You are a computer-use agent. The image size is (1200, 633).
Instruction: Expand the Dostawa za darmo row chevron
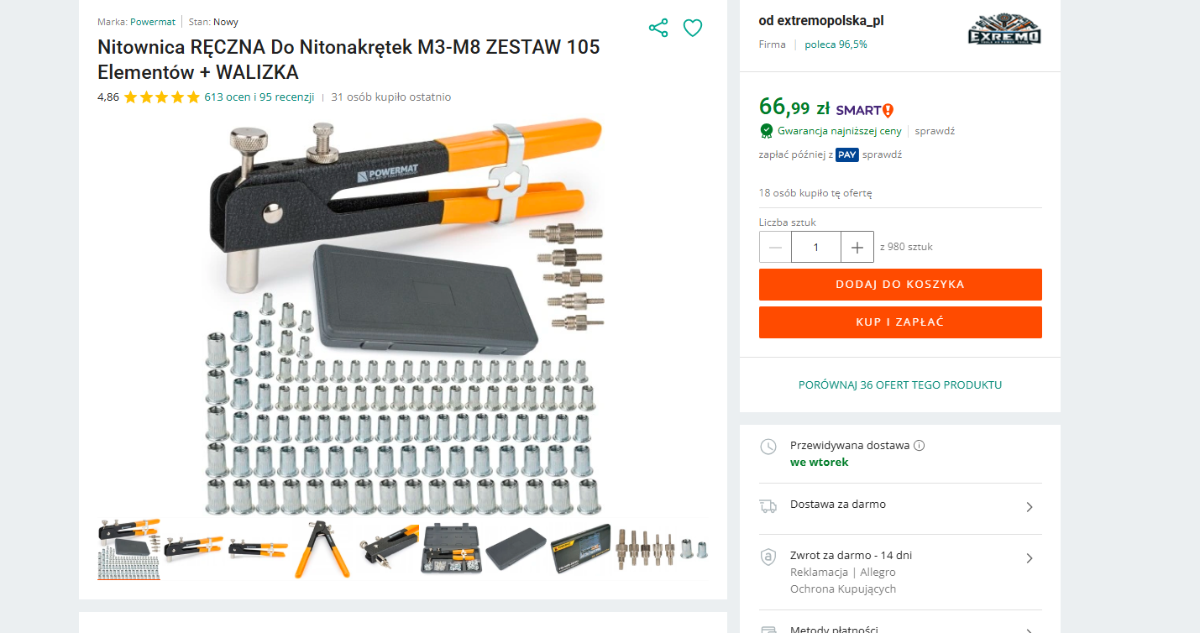pyautogui.click(x=1030, y=507)
